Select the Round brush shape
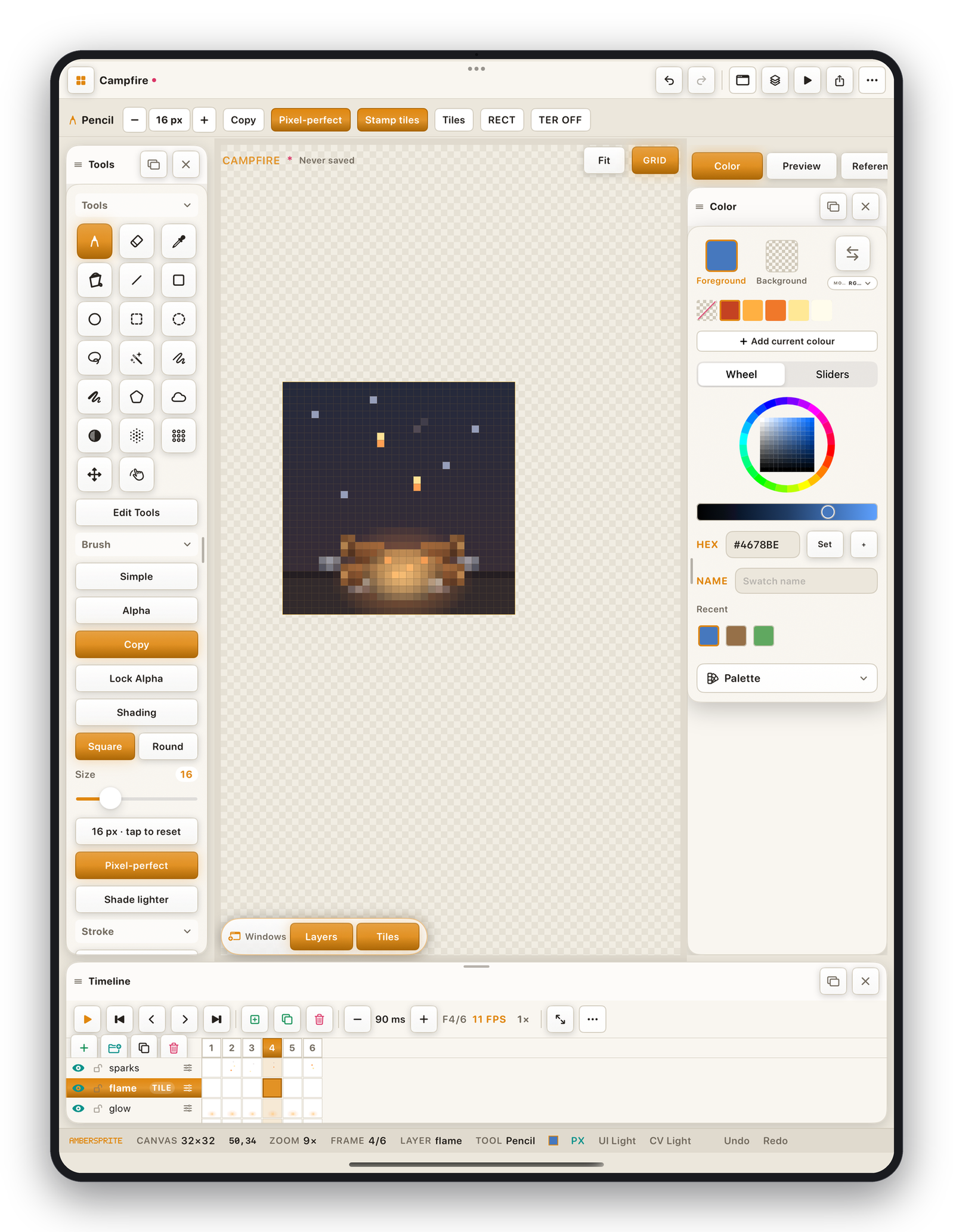This screenshot has height=1232, width=953. 168,746
